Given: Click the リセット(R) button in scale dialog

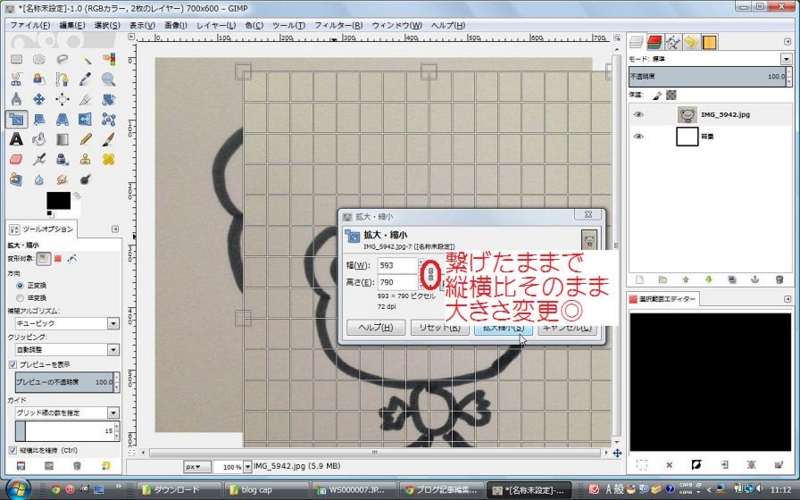Looking at the screenshot, I should (x=440, y=327).
